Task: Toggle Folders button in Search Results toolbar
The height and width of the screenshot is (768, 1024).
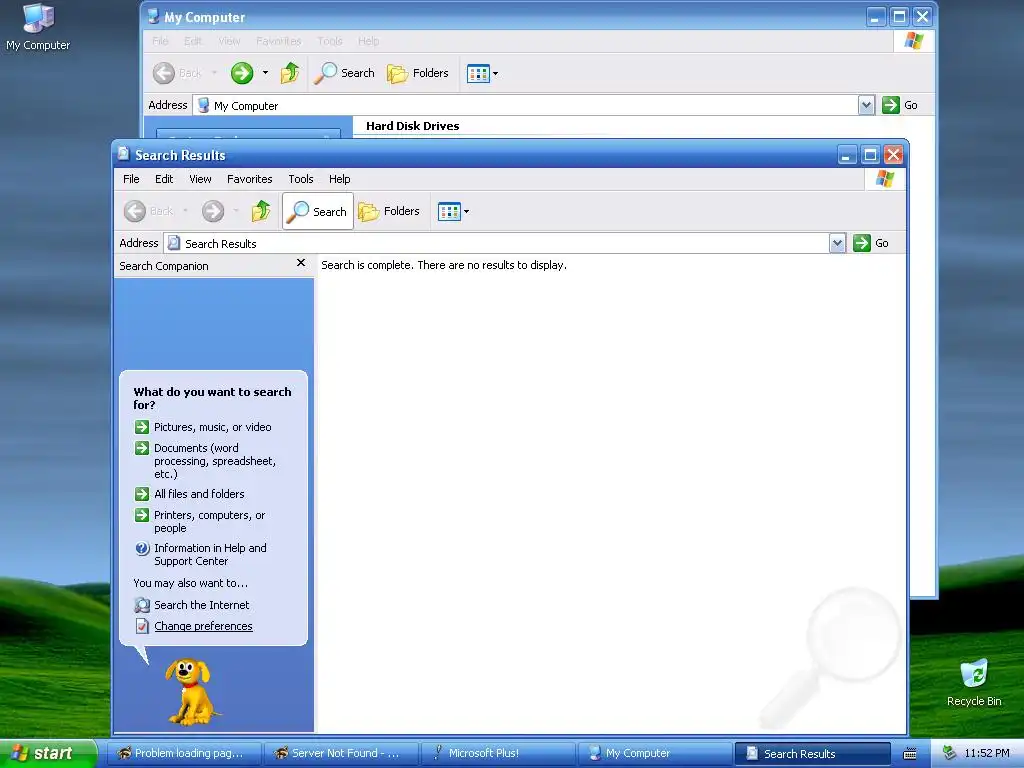Action: [389, 211]
